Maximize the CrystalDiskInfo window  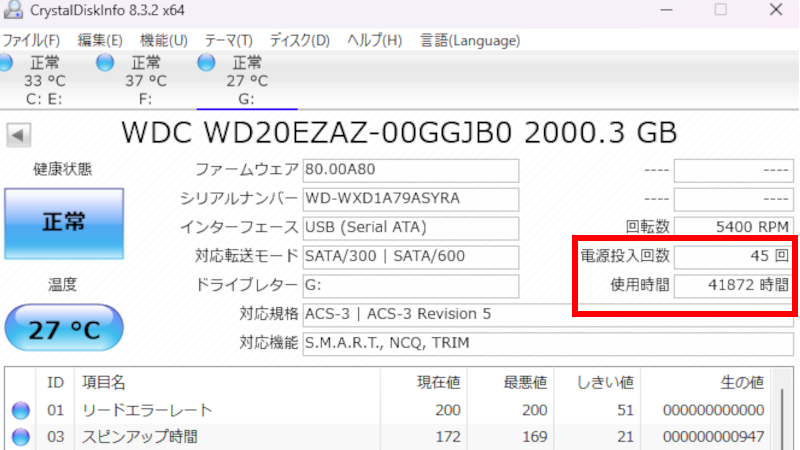[720, 10]
